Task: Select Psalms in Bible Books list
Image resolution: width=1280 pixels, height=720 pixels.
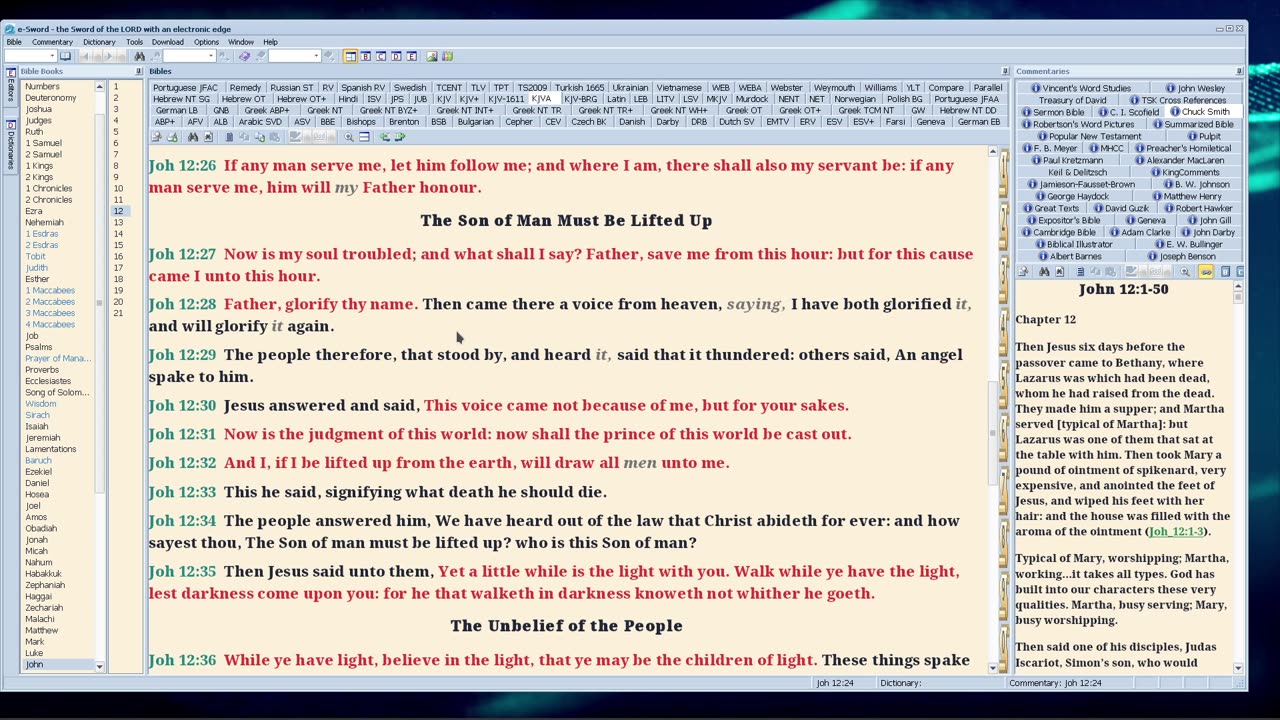Action: [x=38, y=347]
